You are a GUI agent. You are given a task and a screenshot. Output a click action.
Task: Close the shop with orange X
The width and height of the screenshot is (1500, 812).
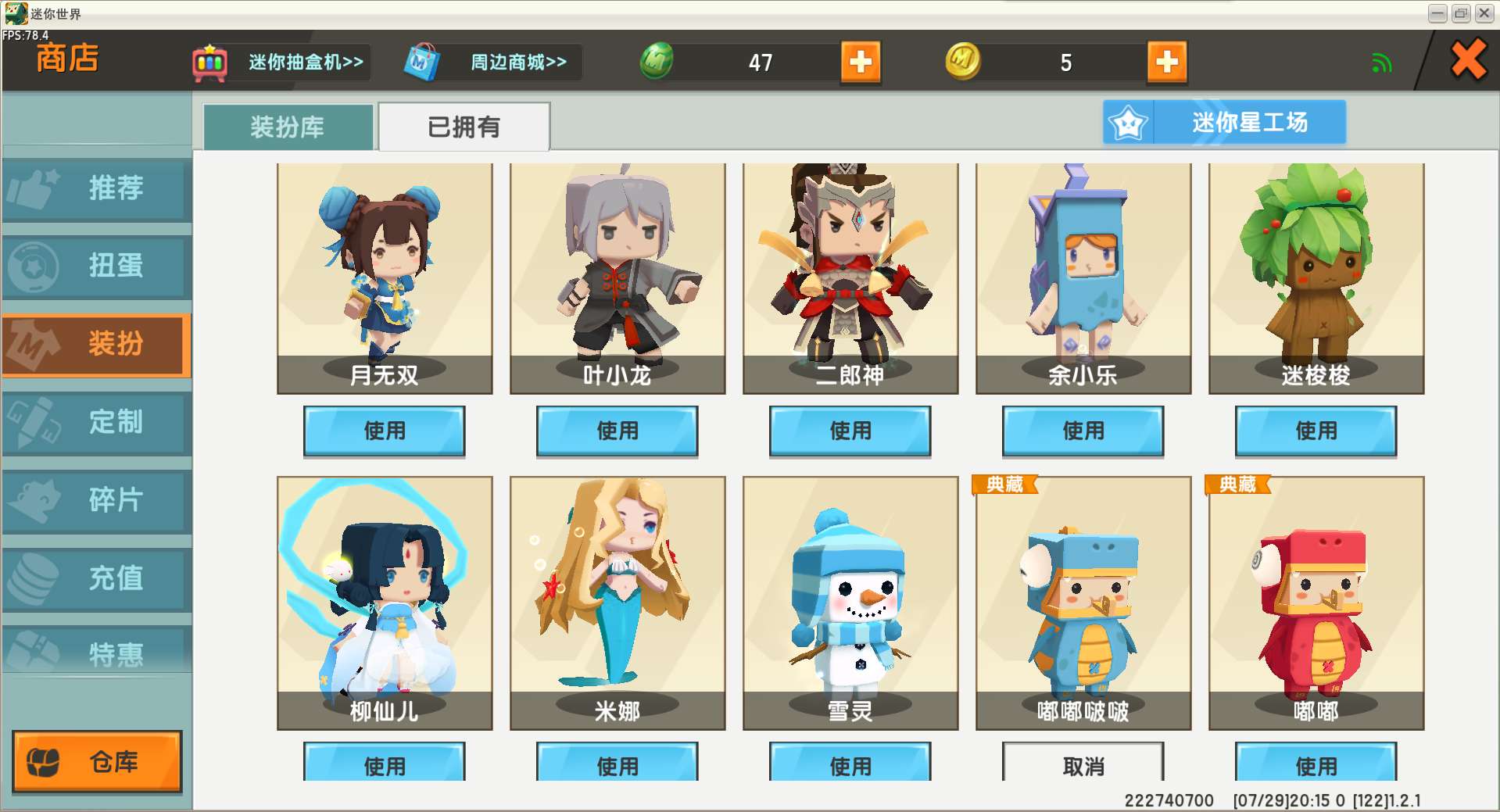pyautogui.click(x=1469, y=60)
